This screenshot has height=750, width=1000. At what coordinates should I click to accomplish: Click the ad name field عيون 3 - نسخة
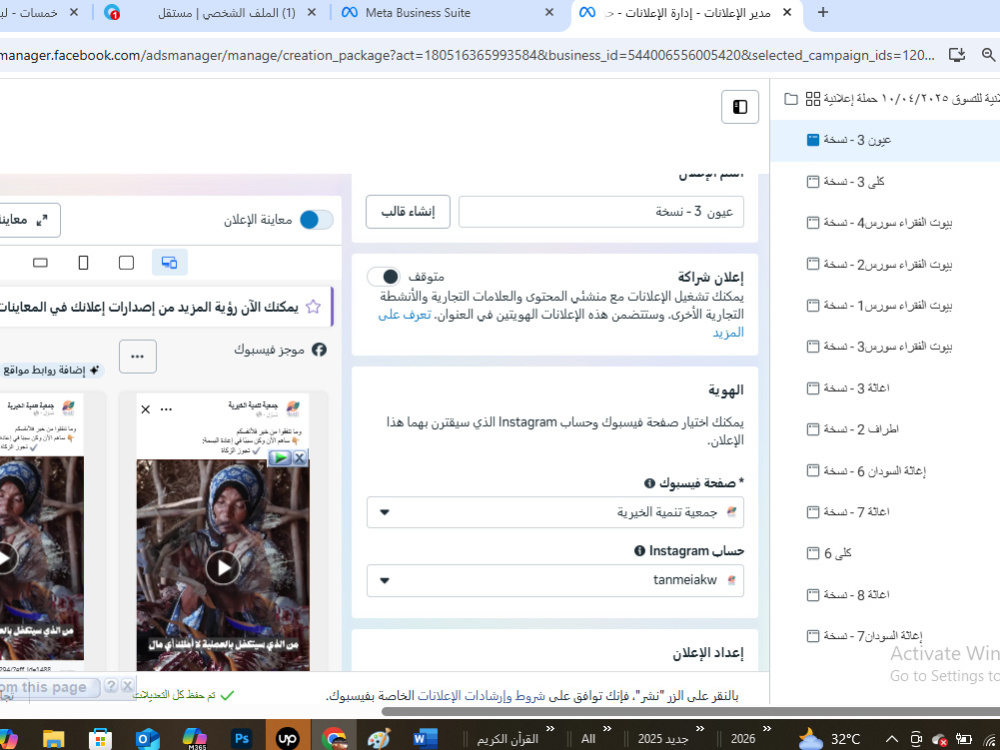601,212
